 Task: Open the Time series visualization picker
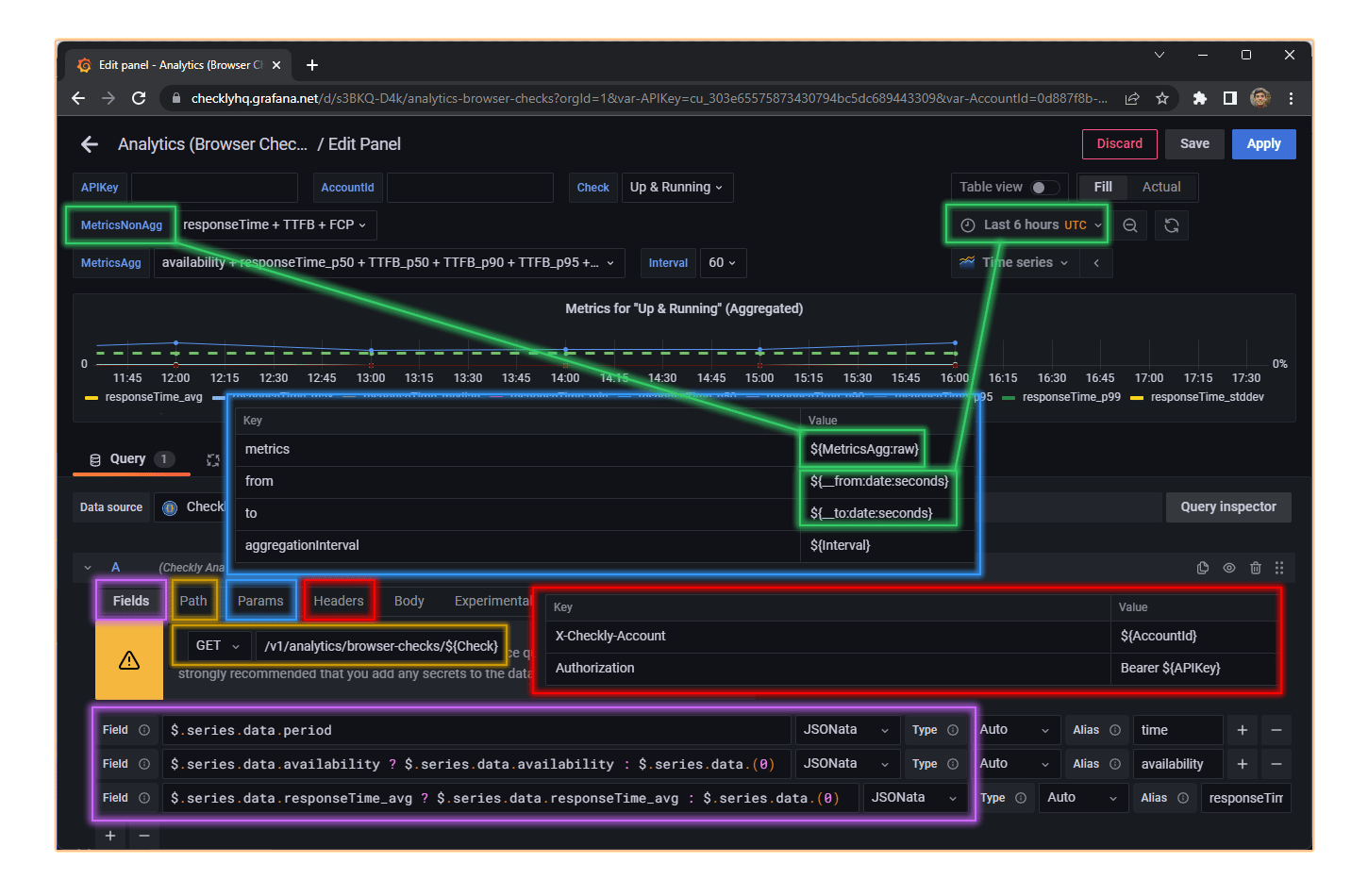(1015, 263)
